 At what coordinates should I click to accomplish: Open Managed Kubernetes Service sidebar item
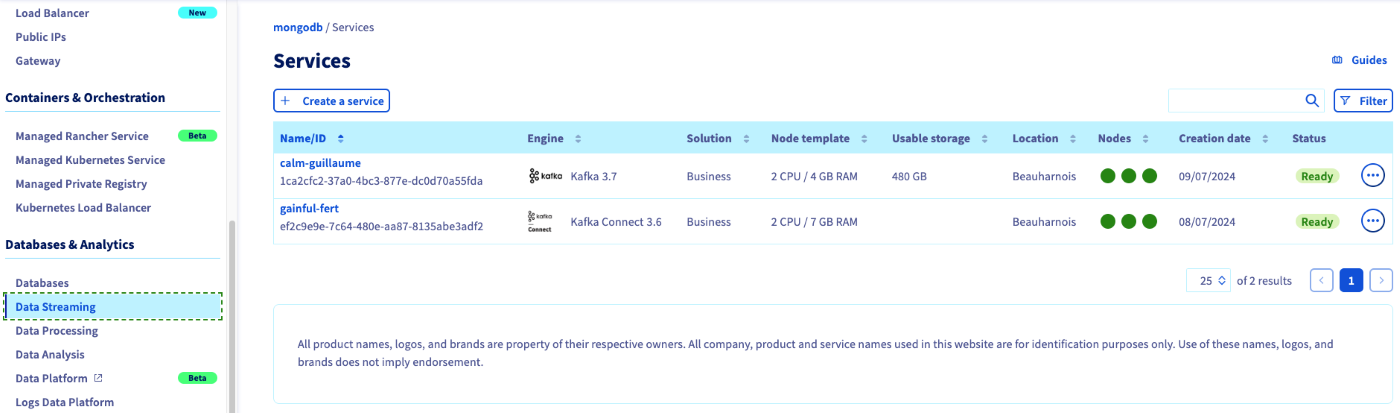click(90, 160)
